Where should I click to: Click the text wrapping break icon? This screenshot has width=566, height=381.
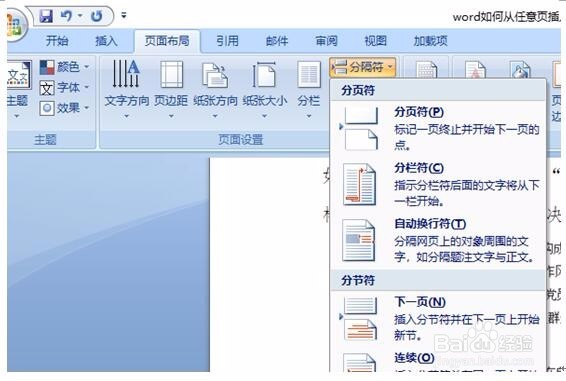point(359,240)
